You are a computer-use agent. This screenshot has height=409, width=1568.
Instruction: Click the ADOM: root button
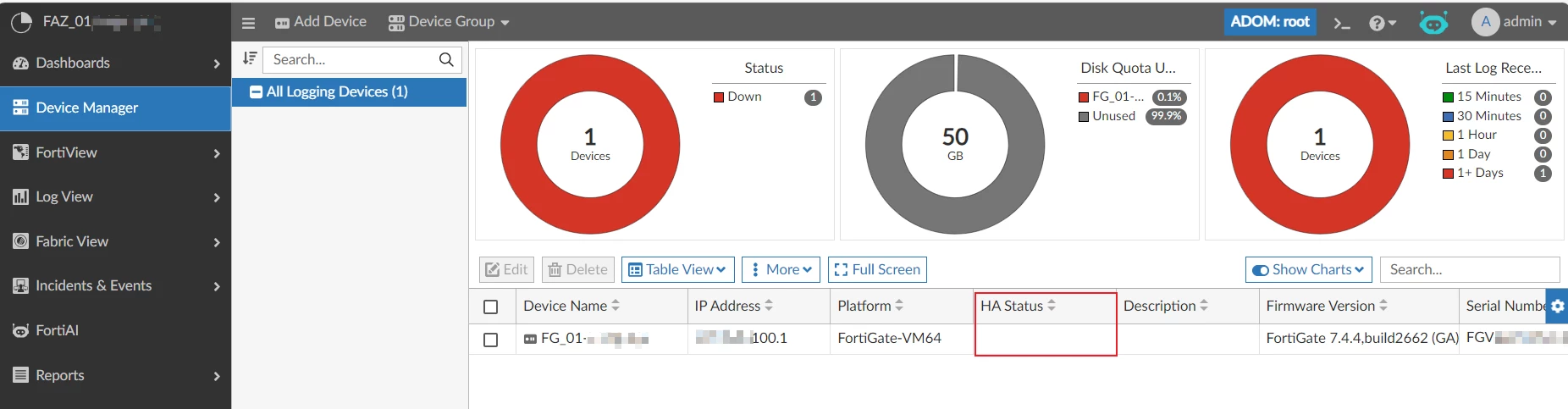[1270, 22]
